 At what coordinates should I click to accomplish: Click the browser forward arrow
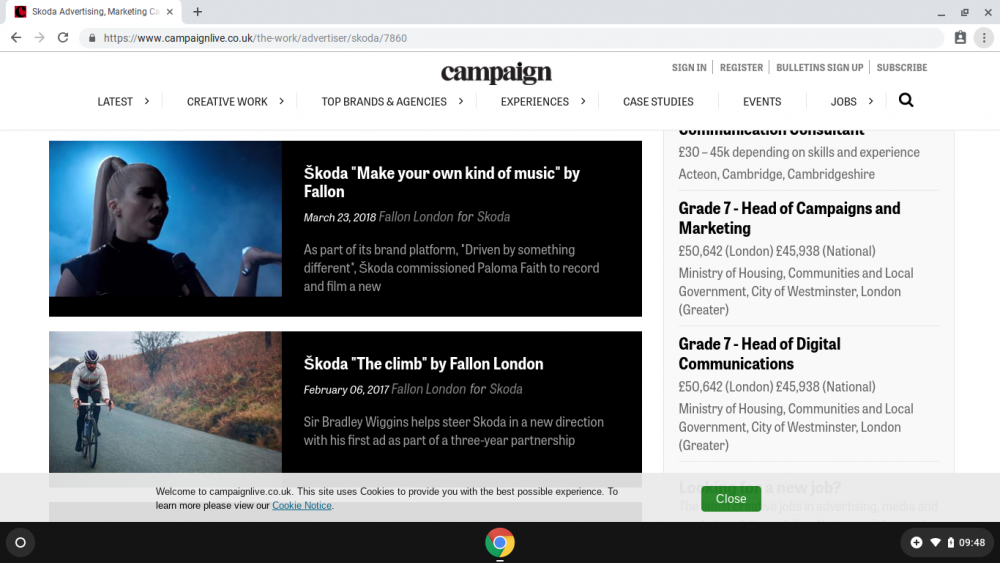tap(40, 38)
